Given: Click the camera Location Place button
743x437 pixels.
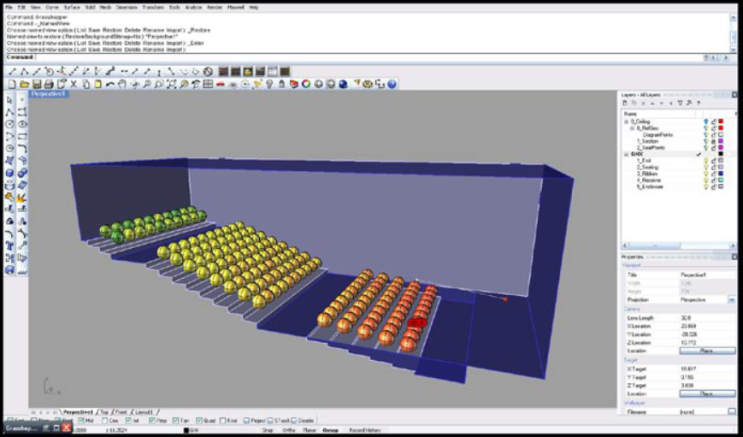Looking at the screenshot, I should click(707, 351).
